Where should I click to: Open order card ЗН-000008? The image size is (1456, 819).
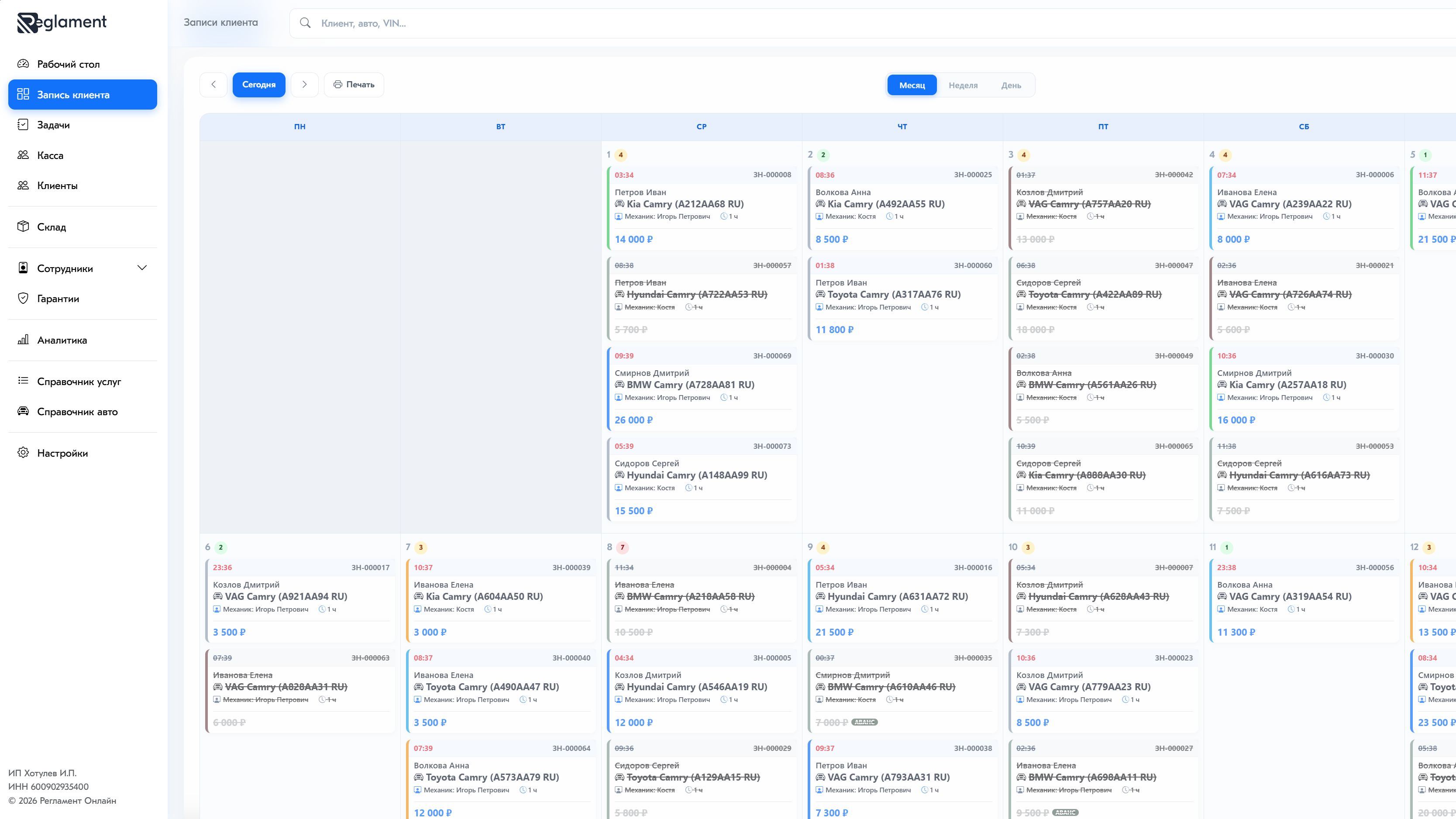click(x=702, y=209)
